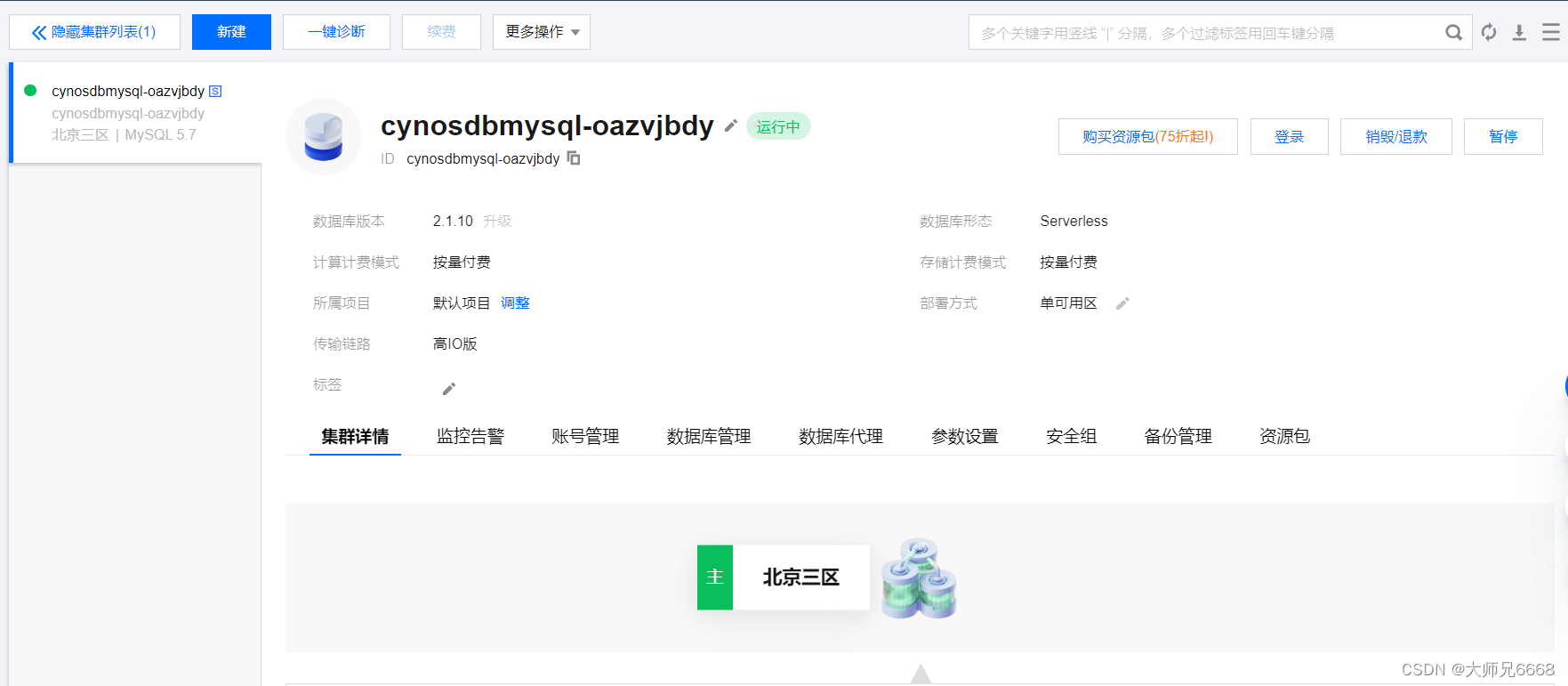Click the 北京三区 | MySQL 5.7 text
This screenshot has height=686, width=1568.
pyautogui.click(x=124, y=134)
